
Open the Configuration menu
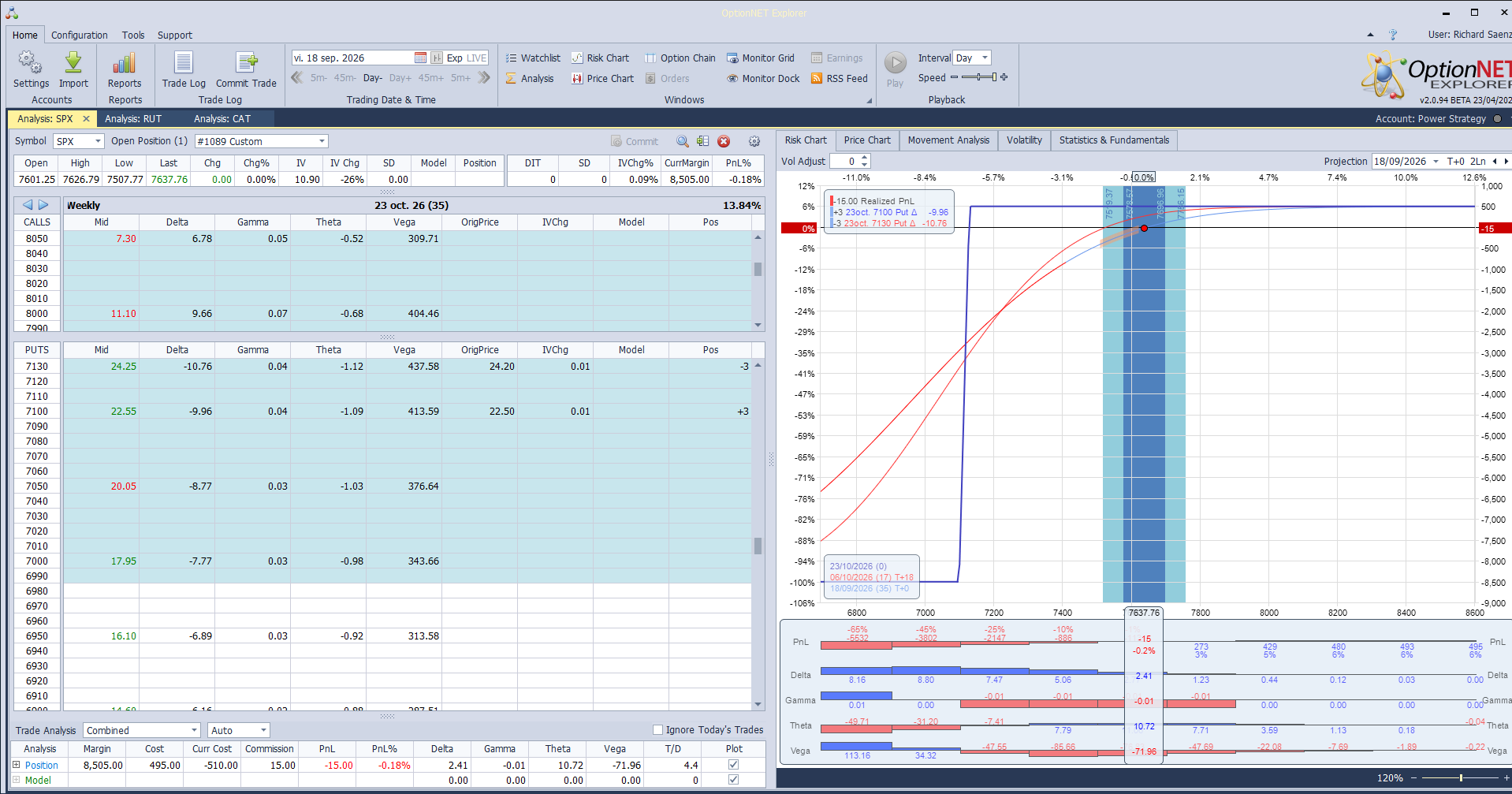(x=79, y=35)
